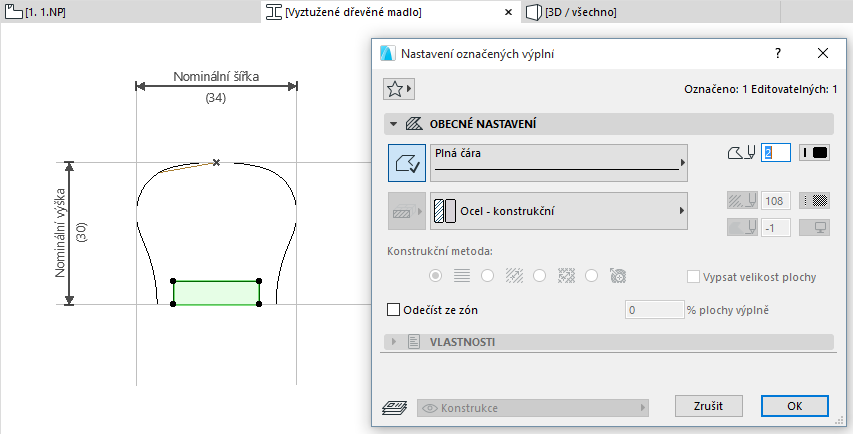This screenshot has height=434, width=853.
Task: Select the green steel fill rectangle
Action: click(216, 293)
